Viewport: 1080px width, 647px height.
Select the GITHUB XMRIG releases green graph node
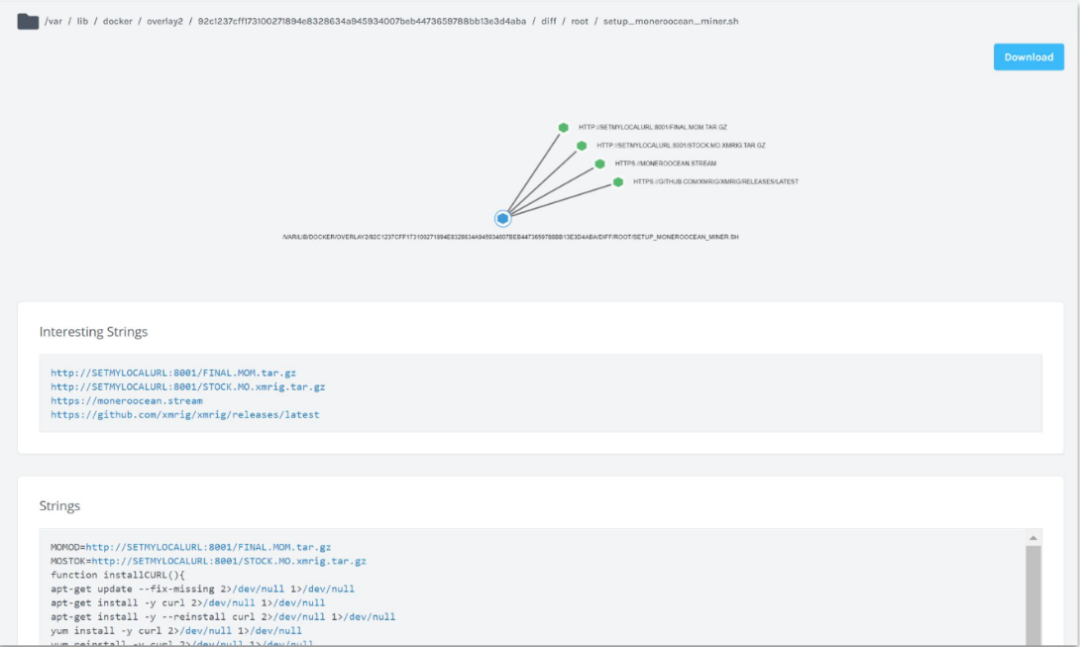coord(618,182)
